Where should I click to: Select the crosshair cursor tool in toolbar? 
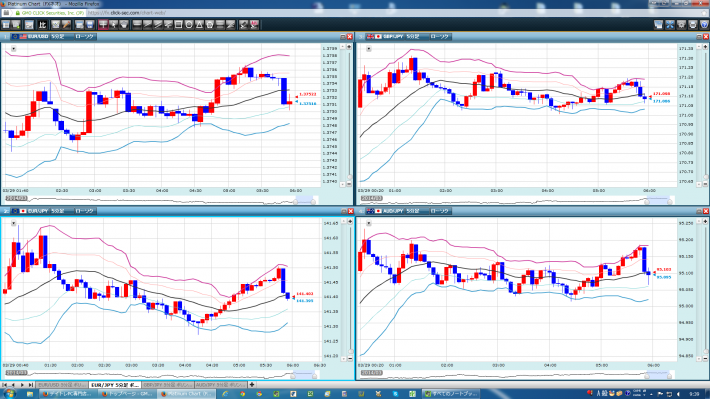(x=103, y=24)
